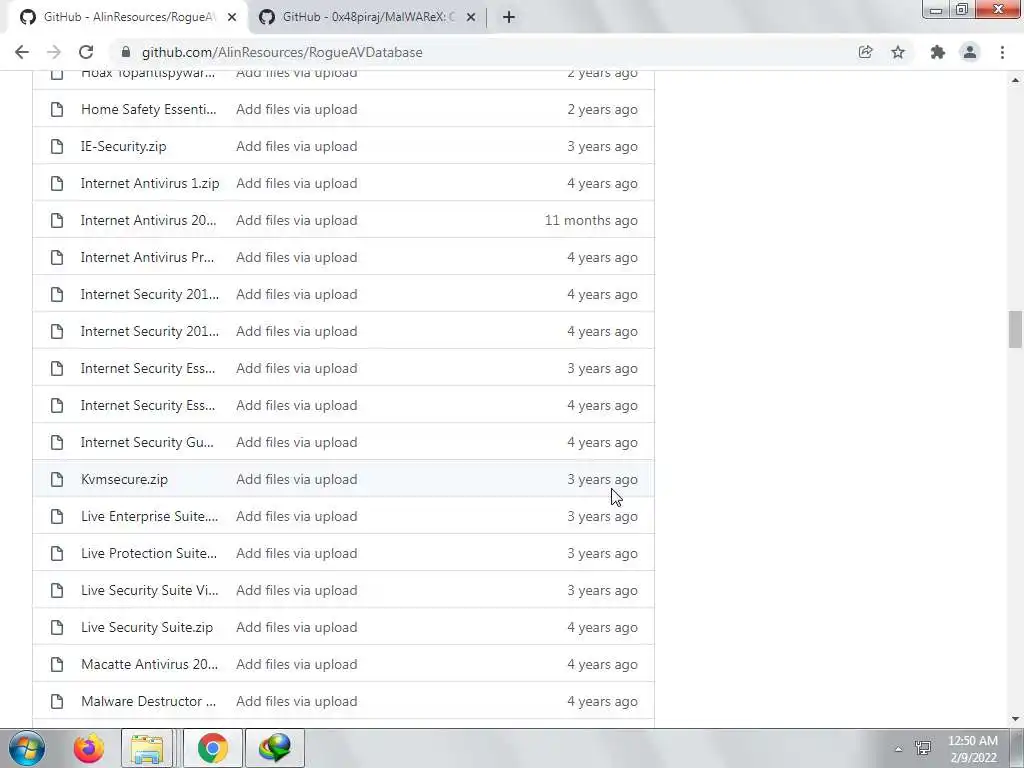
Task: Click commit message in IE-Security.zip row
Action: [x=296, y=146]
